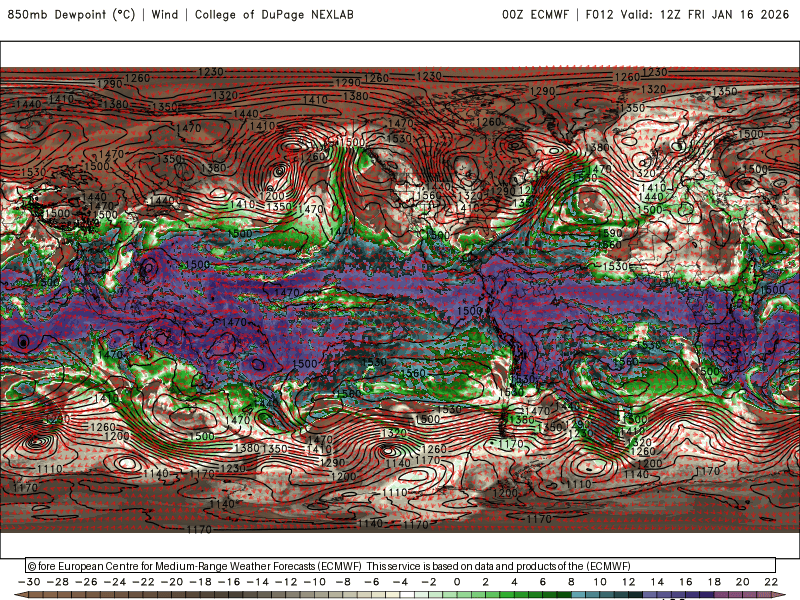Click the -12 value on the color scale
This screenshot has width=800, height=600.
pyautogui.click(x=286, y=582)
